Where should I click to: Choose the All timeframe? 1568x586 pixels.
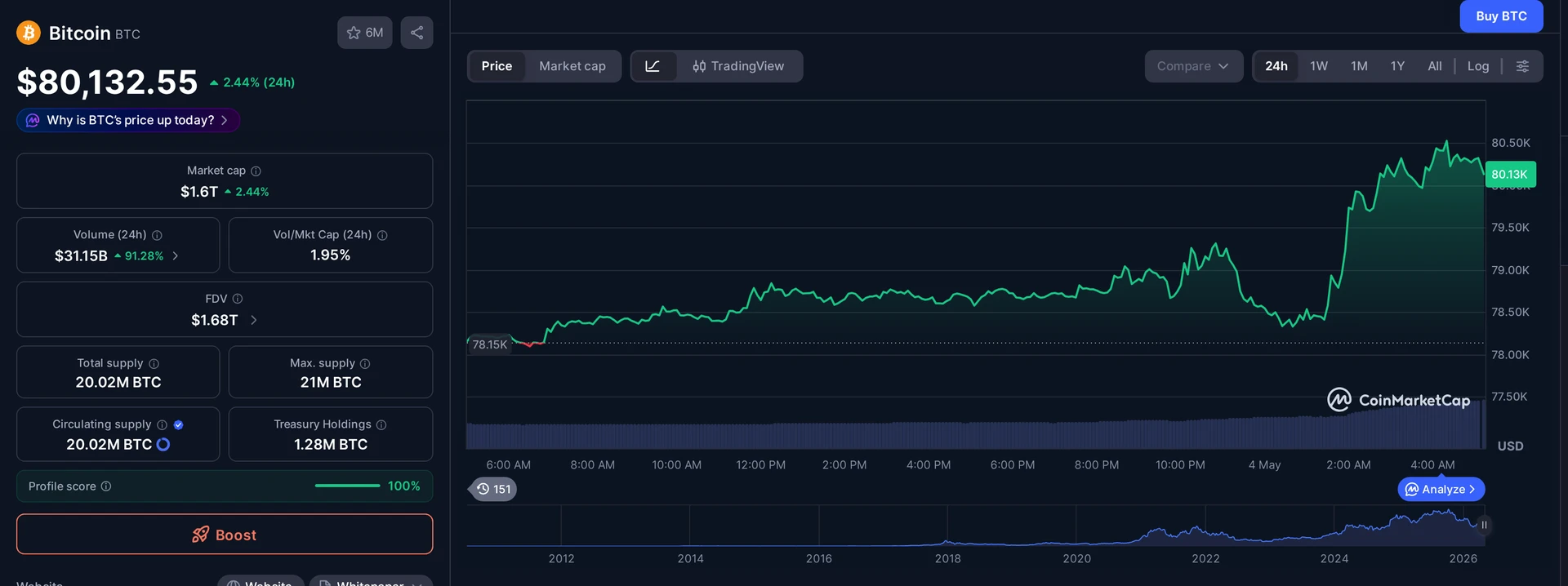(x=1435, y=66)
